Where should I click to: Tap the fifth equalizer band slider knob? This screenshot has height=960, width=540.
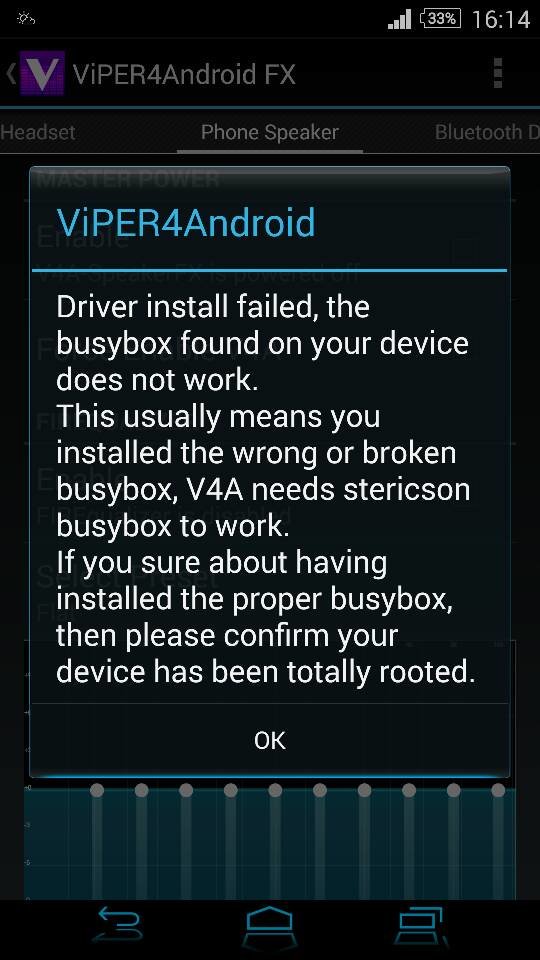pyautogui.click(x=275, y=790)
